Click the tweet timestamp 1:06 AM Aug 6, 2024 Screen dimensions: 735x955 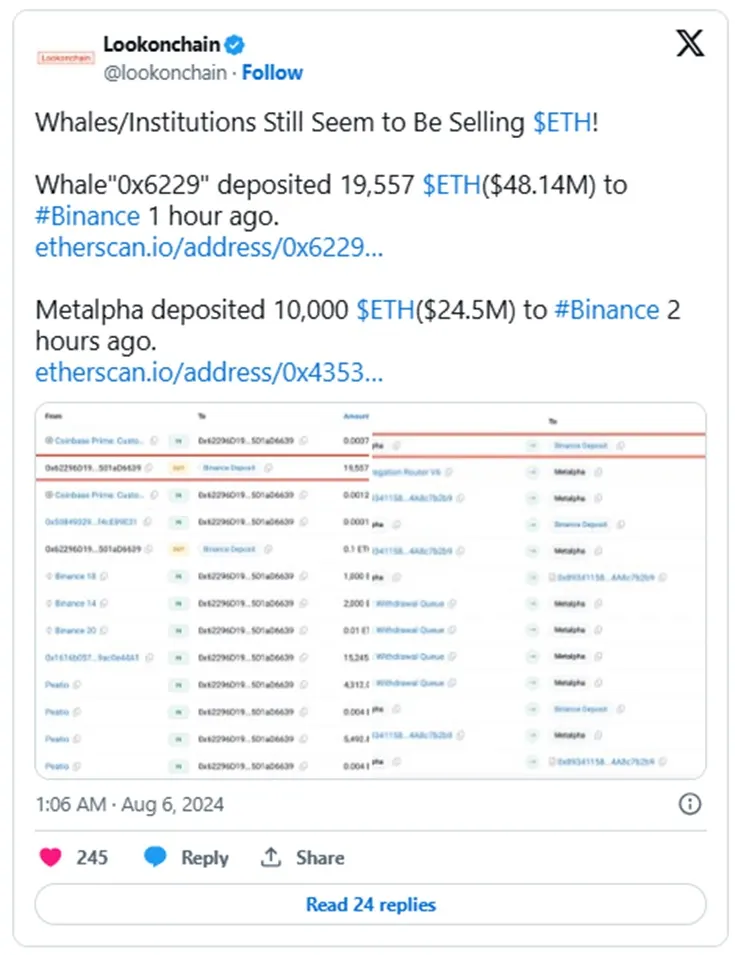click(130, 804)
